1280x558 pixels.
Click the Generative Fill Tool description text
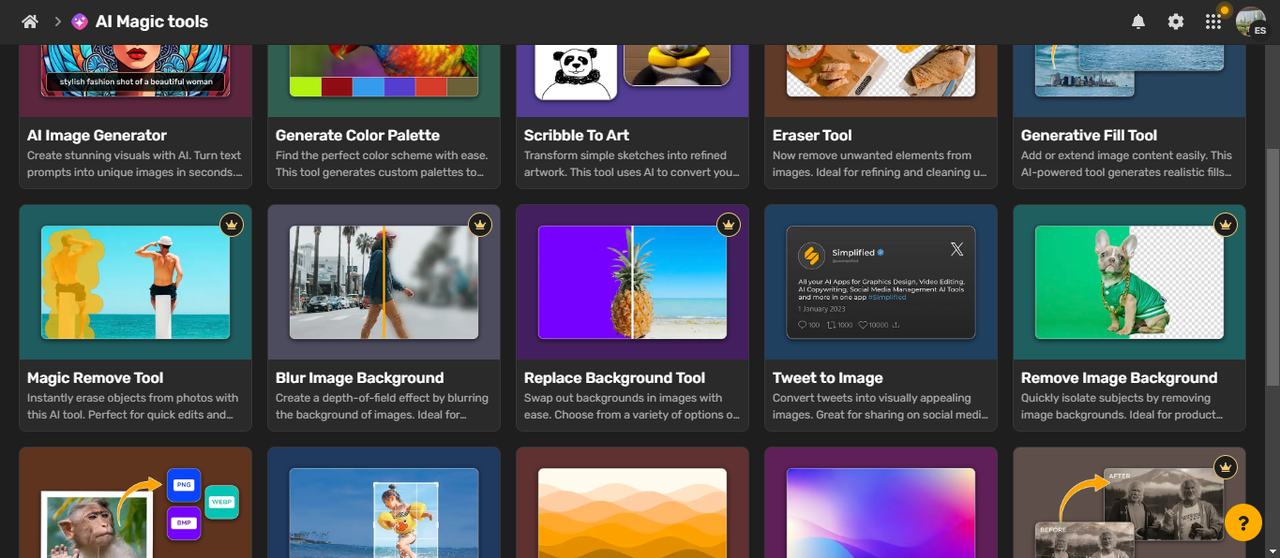click(1127, 163)
